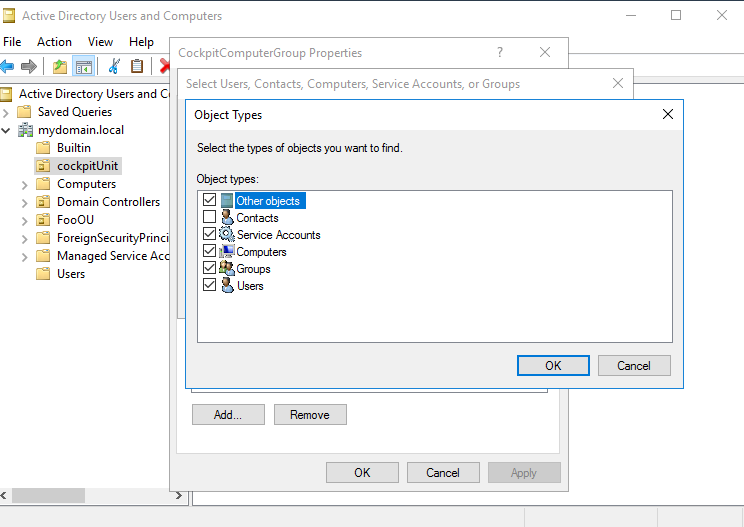
Task: Click the Cut scissors toolbar icon
Action: point(114,66)
